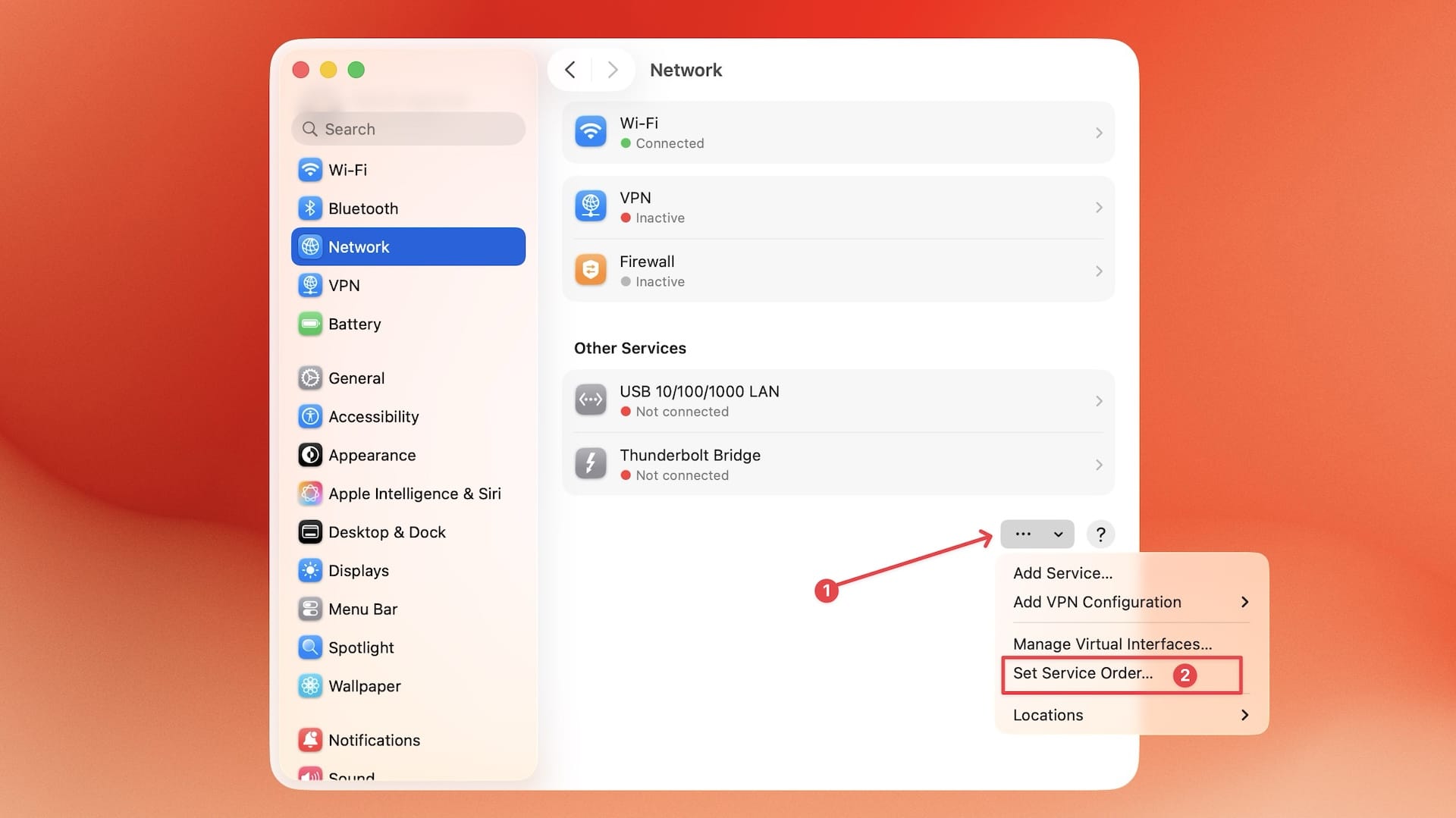
Task: Open Notifications settings
Action: tap(375, 740)
